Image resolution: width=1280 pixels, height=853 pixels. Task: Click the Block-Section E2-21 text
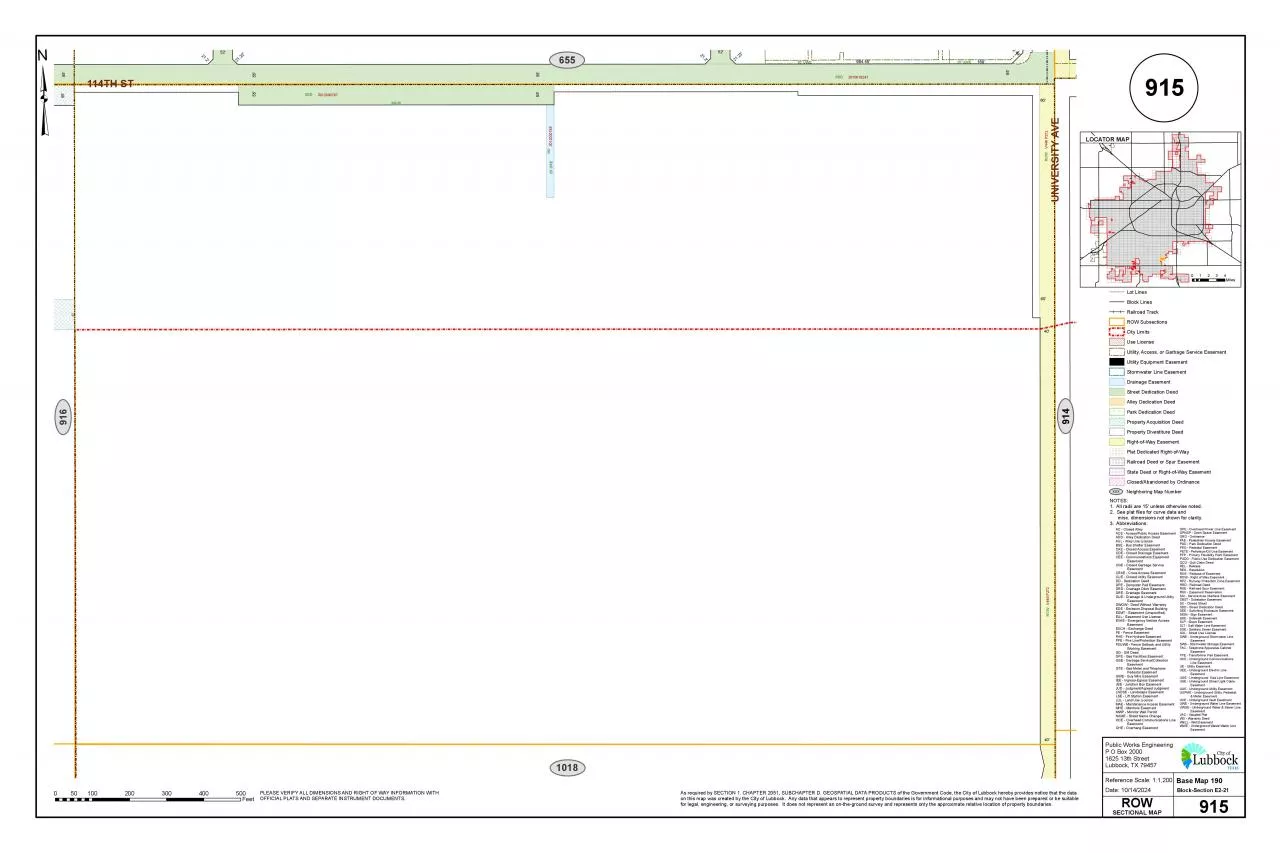(1204, 790)
